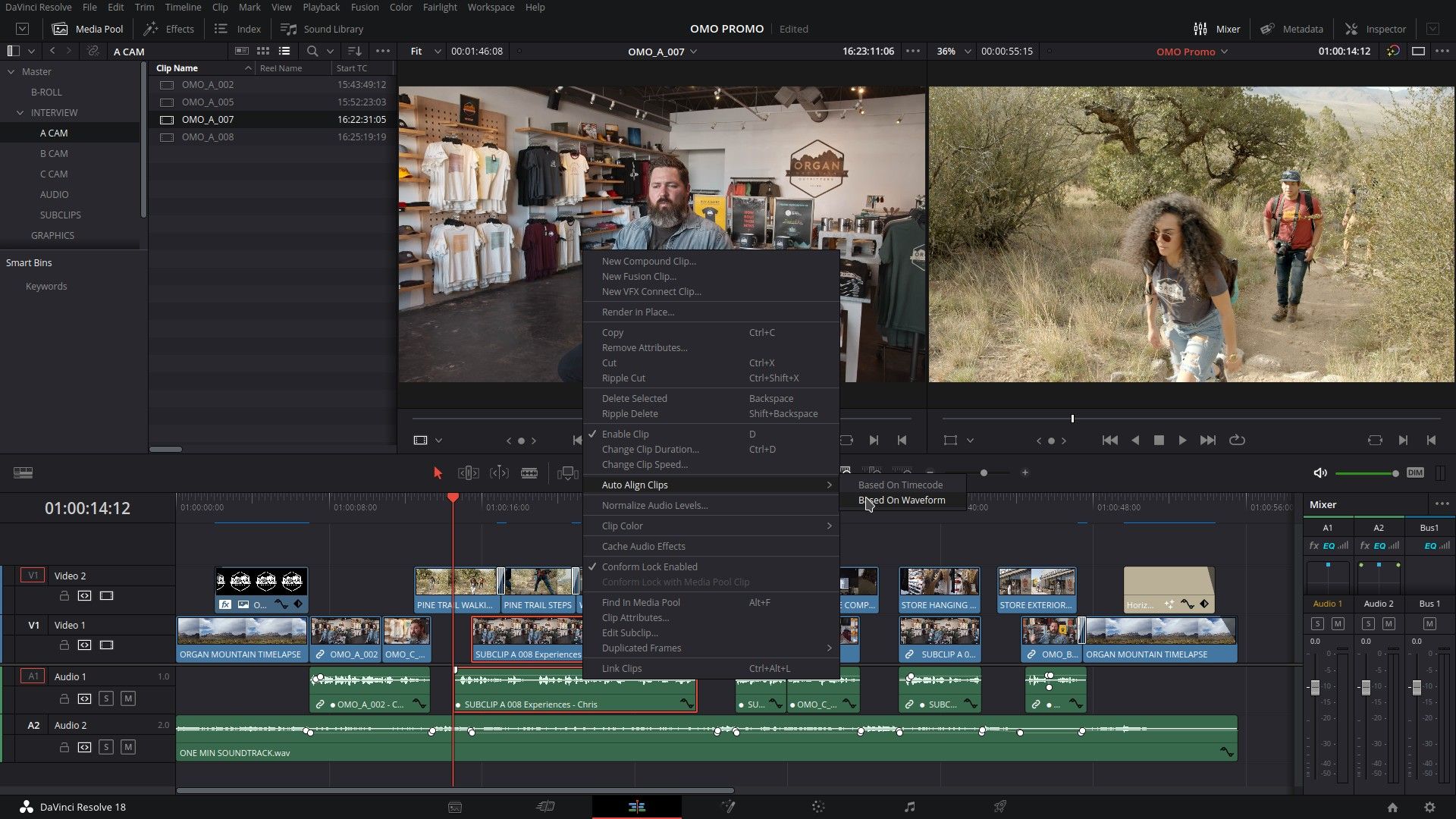Lock the Video 1 track
This screenshot has height=819, width=1456.
[64, 645]
